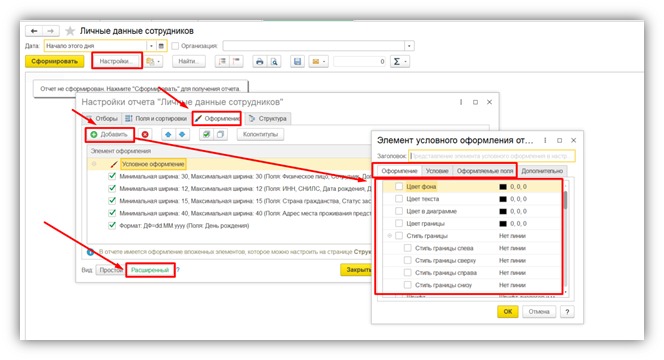
Task: Open more actions menu in settings window
Action: pyautogui.click(x=461, y=102)
